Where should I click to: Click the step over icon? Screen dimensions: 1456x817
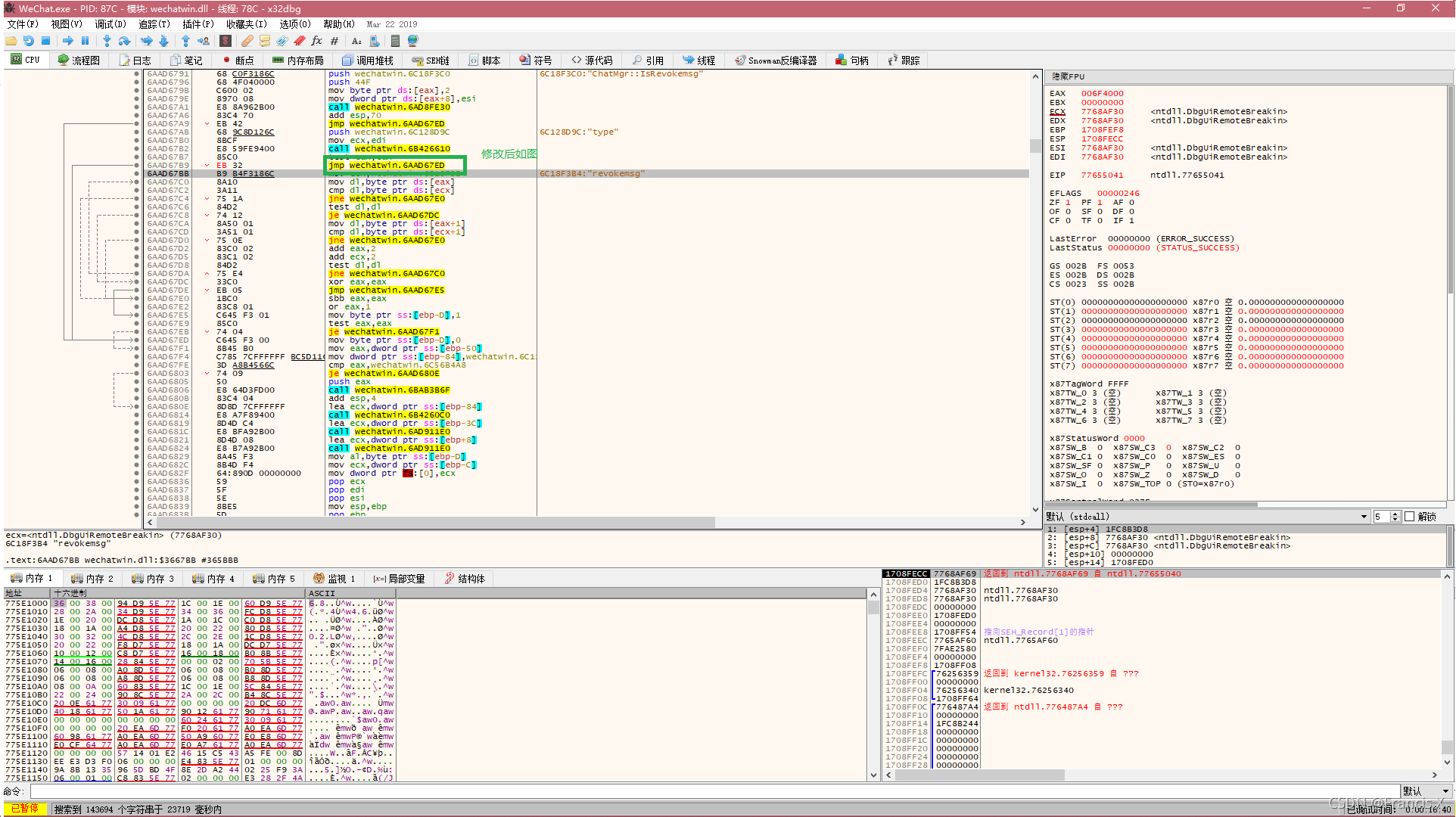point(125,41)
